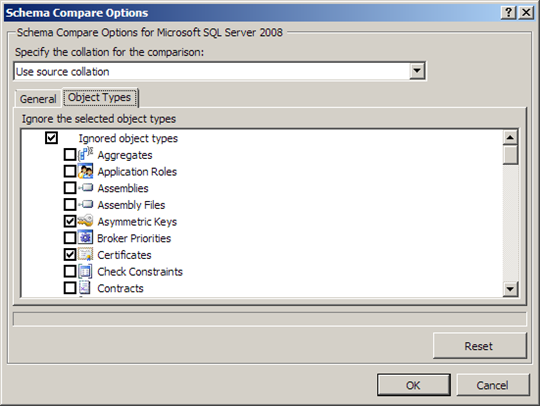
Task: Switch to the General tab
Action: tap(38, 99)
